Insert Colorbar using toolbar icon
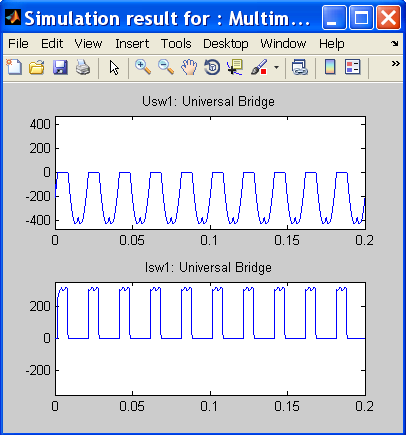The height and width of the screenshot is (435, 406). click(330, 67)
